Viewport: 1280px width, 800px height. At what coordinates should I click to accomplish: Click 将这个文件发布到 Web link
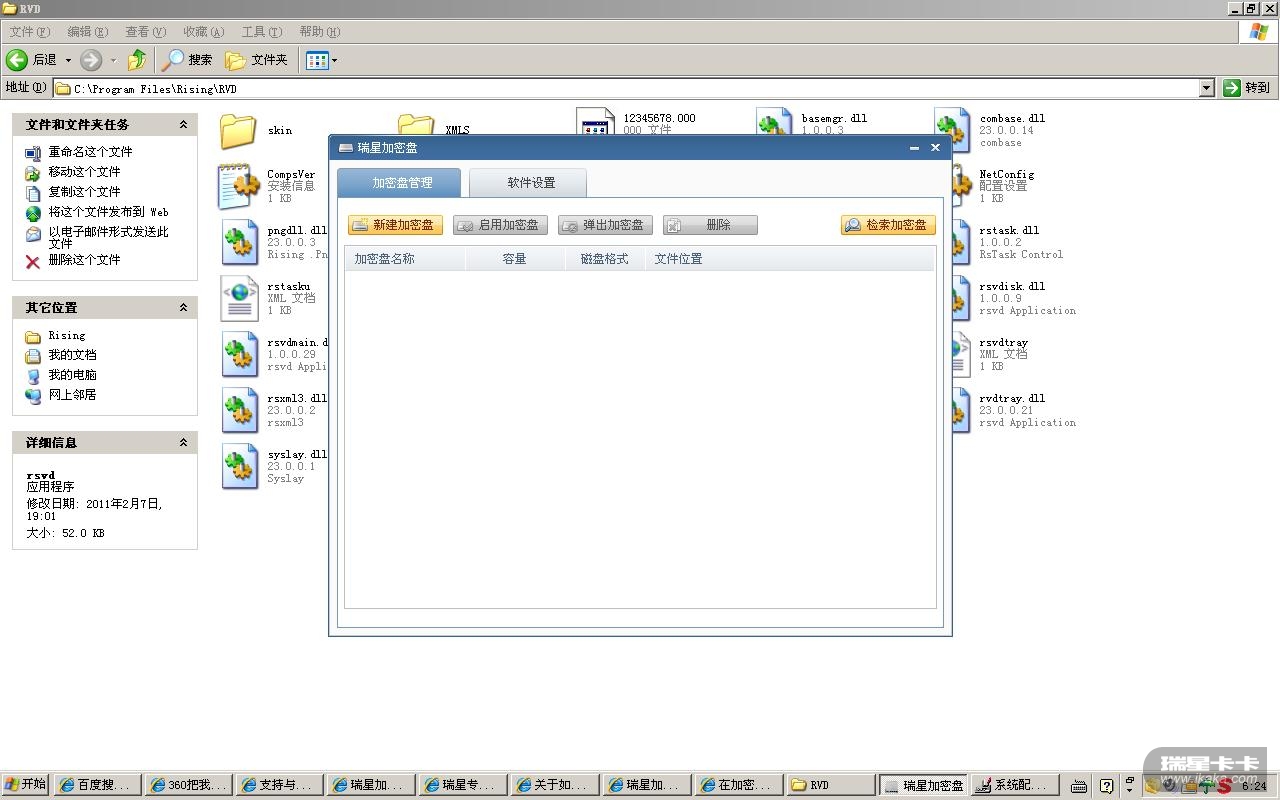[108, 212]
